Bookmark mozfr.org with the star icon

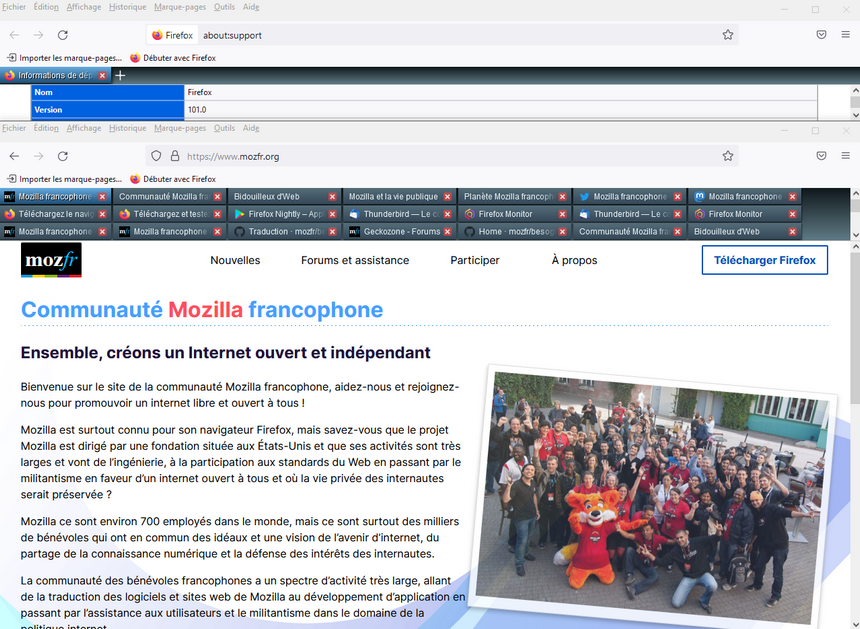[x=727, y=156]
